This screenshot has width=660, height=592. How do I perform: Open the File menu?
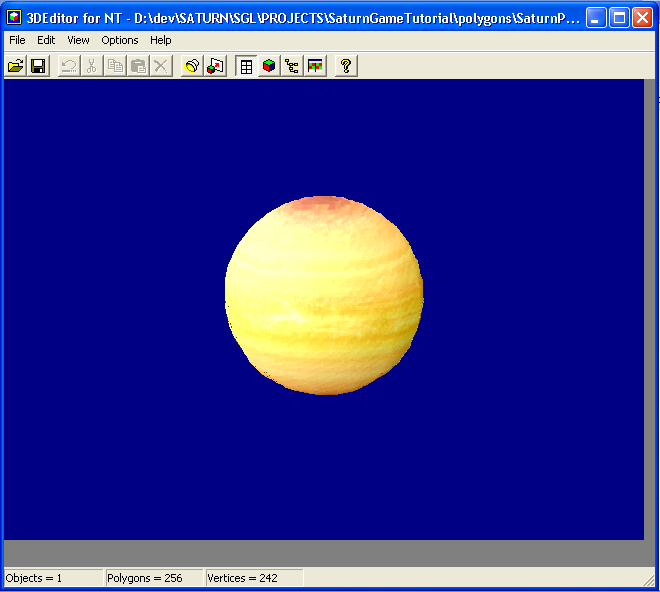(x=17, y=40)
